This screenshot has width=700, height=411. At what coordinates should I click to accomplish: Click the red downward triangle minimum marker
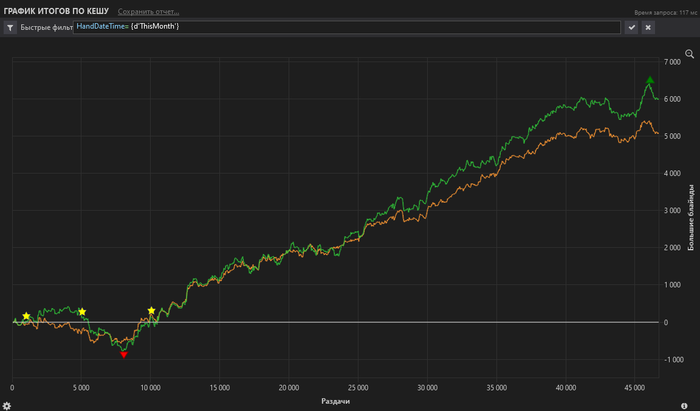124,355
